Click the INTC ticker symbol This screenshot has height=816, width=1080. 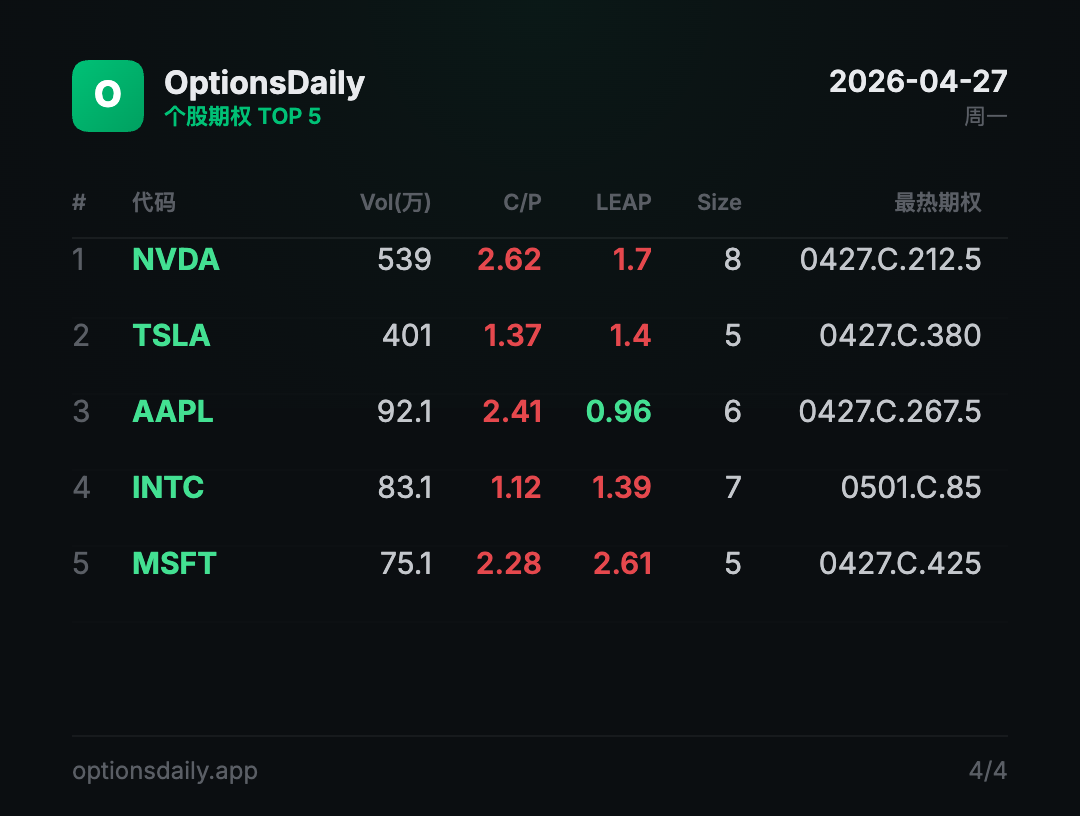pyautogui.click(x=168, y=488)
